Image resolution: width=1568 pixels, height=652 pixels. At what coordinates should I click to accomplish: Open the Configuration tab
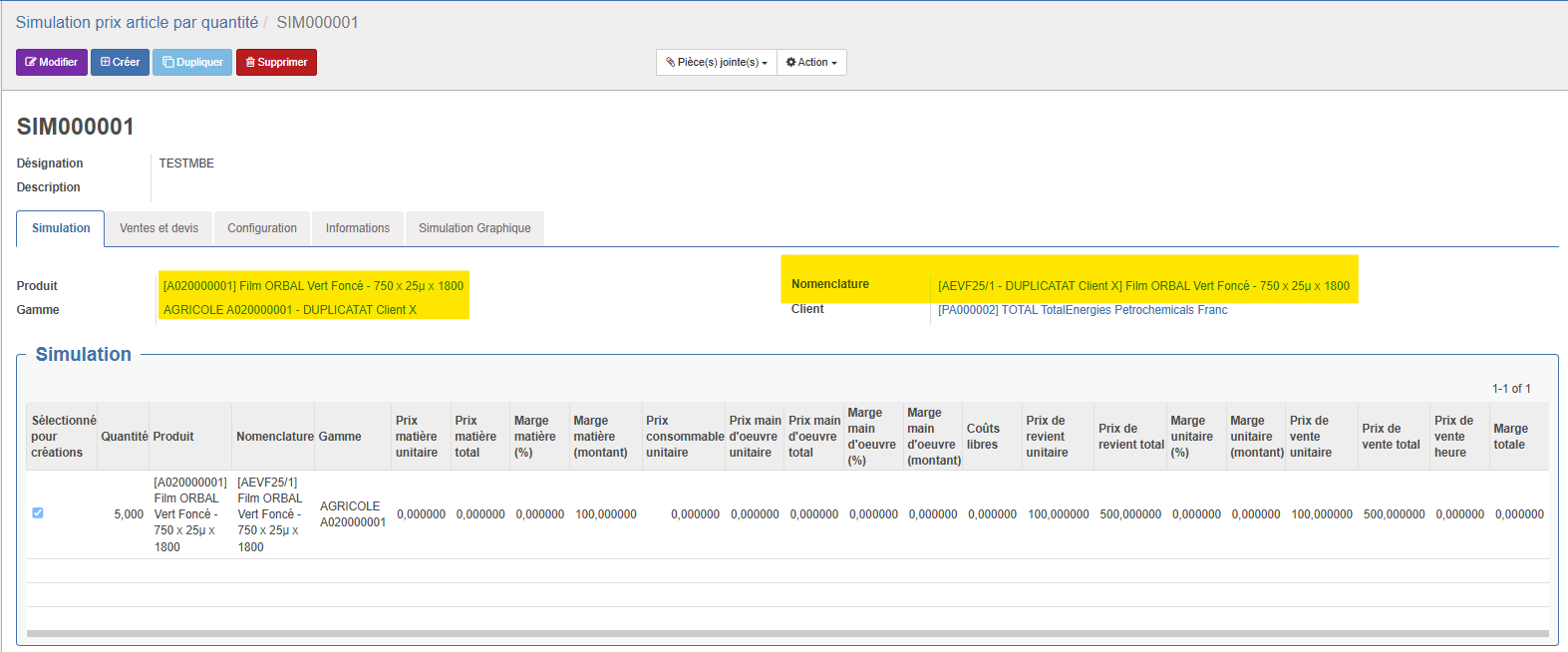point(262,228)
